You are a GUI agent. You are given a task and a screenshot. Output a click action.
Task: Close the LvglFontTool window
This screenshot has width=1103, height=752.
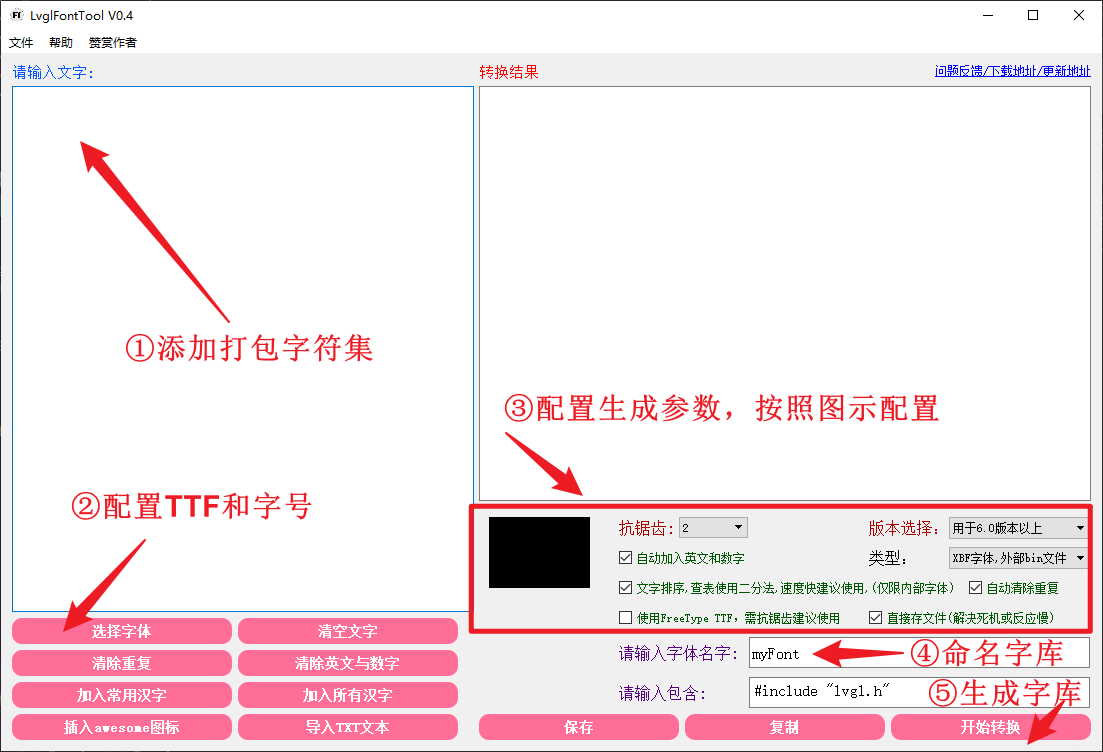pyautogui.click(x=1078, y=15)
